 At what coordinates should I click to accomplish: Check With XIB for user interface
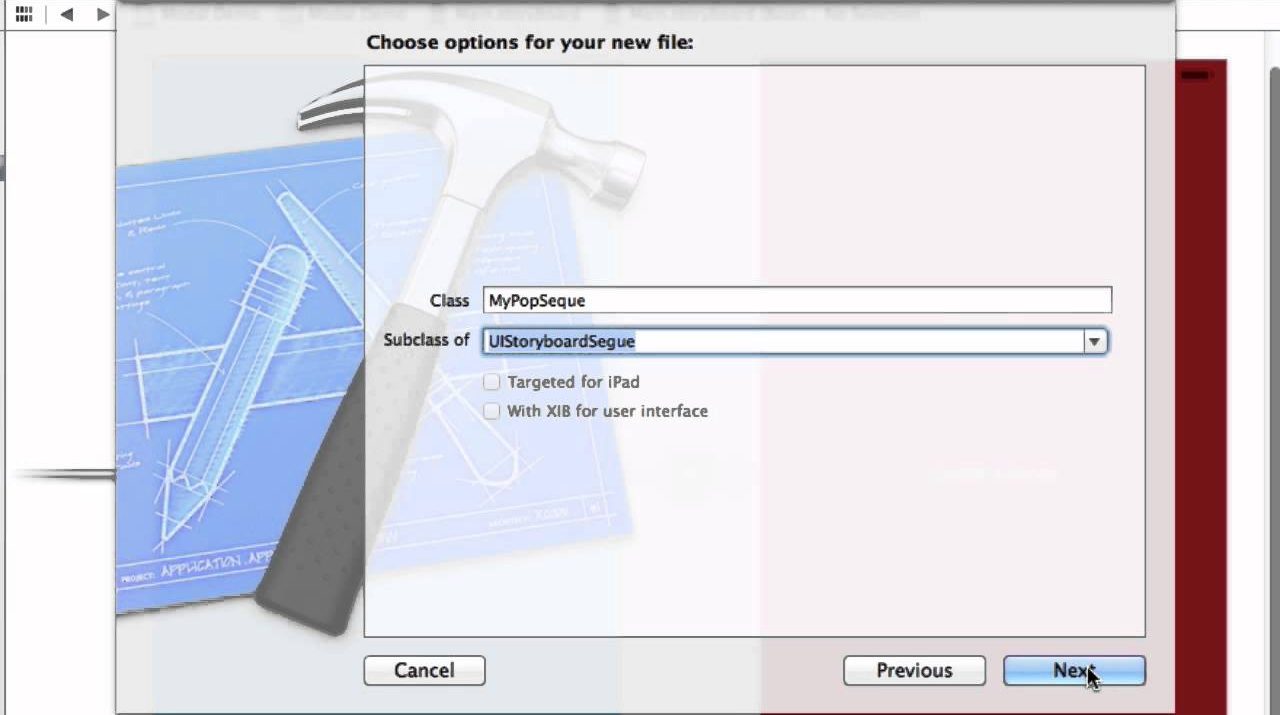491,411
